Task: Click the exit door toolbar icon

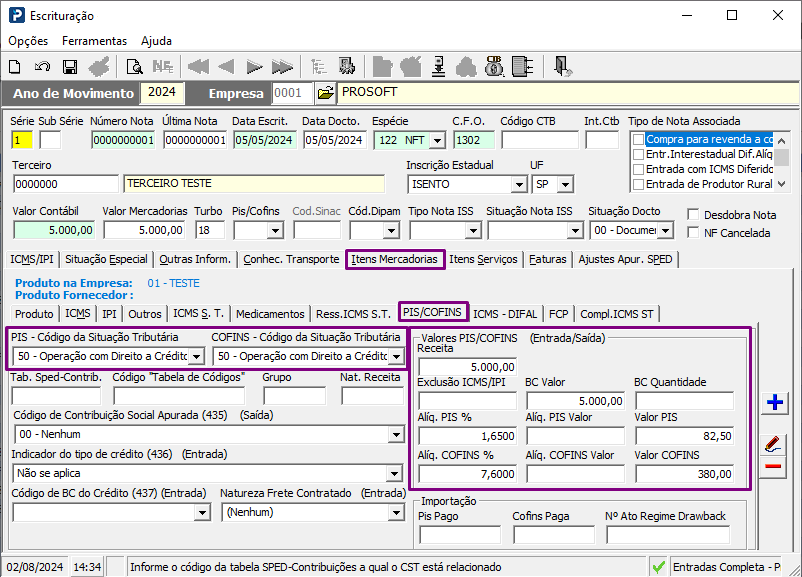Action: (x=563, y=67)
